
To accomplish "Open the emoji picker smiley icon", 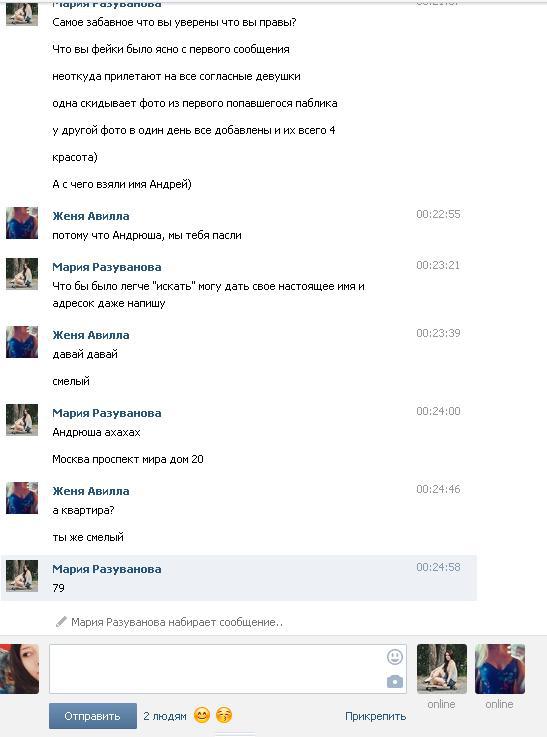I will pyautogui.click(x=395, y=657).
